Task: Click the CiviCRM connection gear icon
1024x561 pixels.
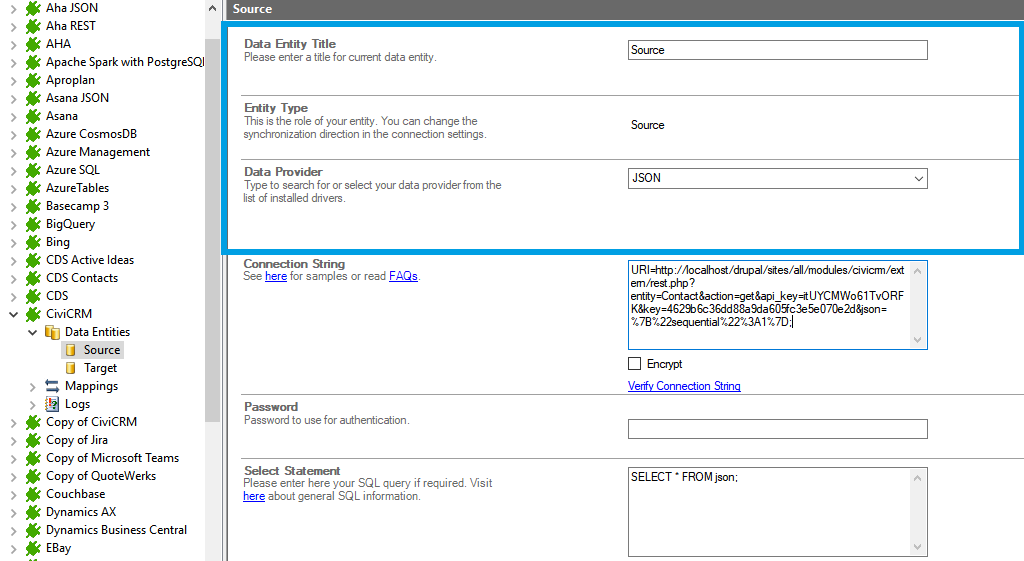Action: point(32,314)
